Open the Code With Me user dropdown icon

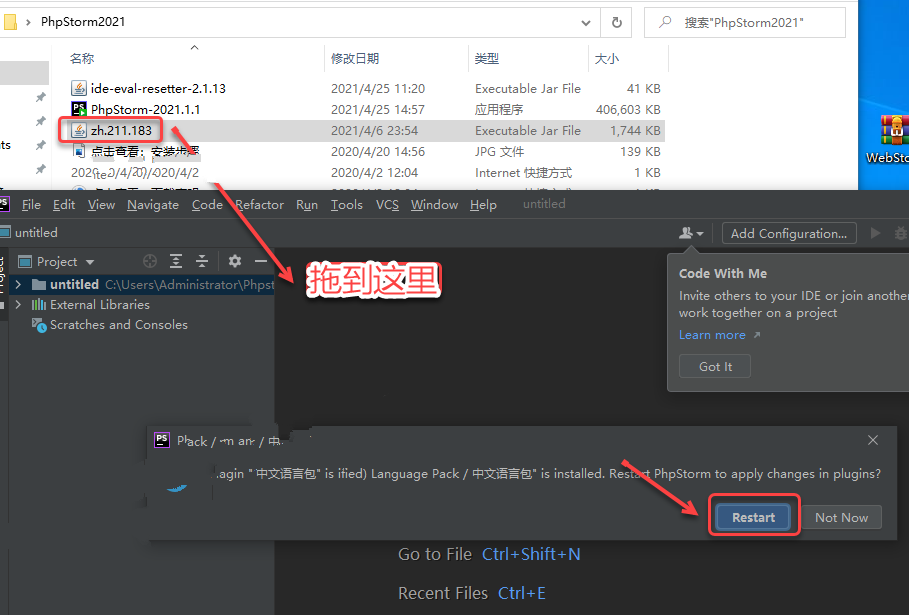691,233
